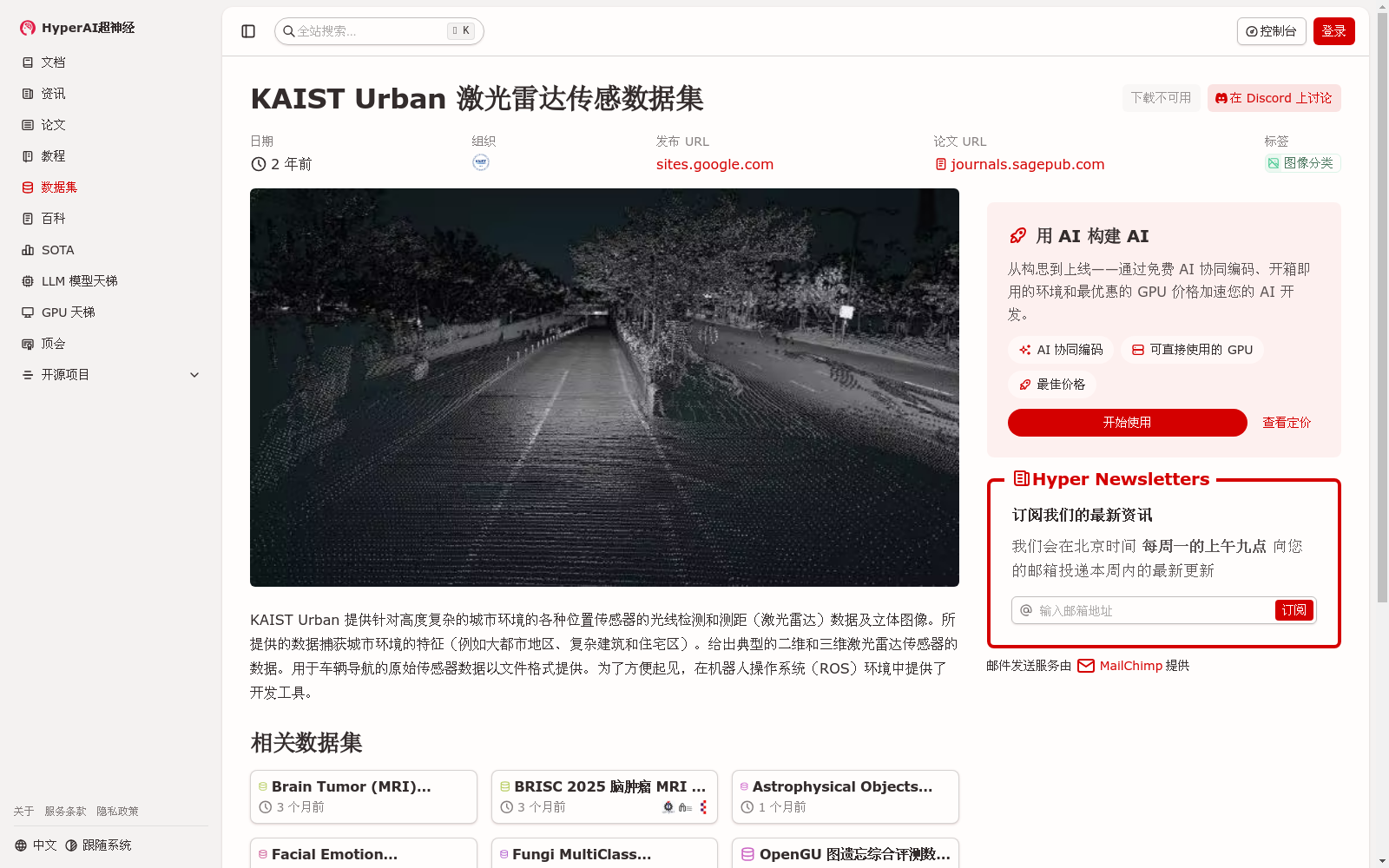Focus the 全站搜索 search field
The height and width of the screenshot is (868, 1389).
click(x=379, y=31)
